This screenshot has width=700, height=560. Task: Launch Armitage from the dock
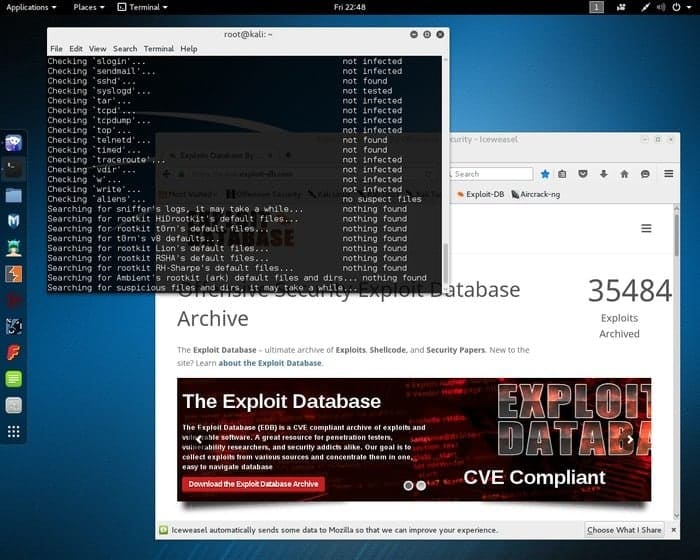(x=13, y=248)
